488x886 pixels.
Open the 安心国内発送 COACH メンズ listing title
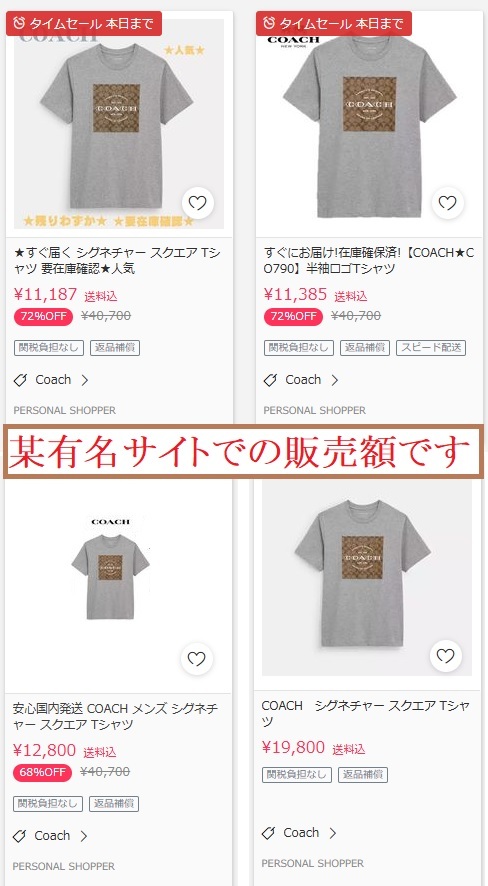[115, 716]
